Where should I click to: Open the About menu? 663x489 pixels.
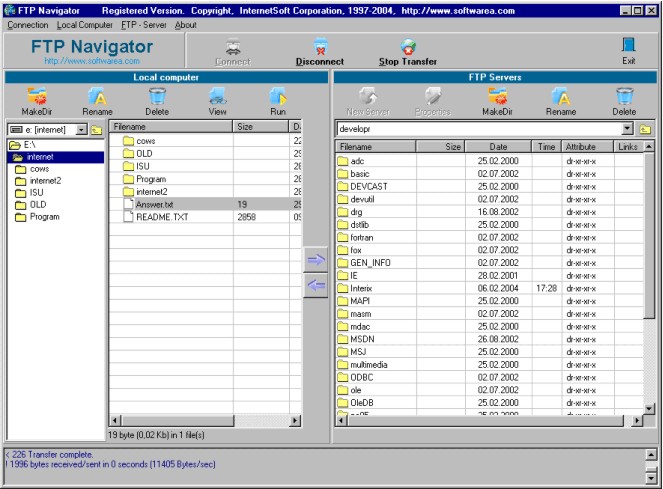186,25
